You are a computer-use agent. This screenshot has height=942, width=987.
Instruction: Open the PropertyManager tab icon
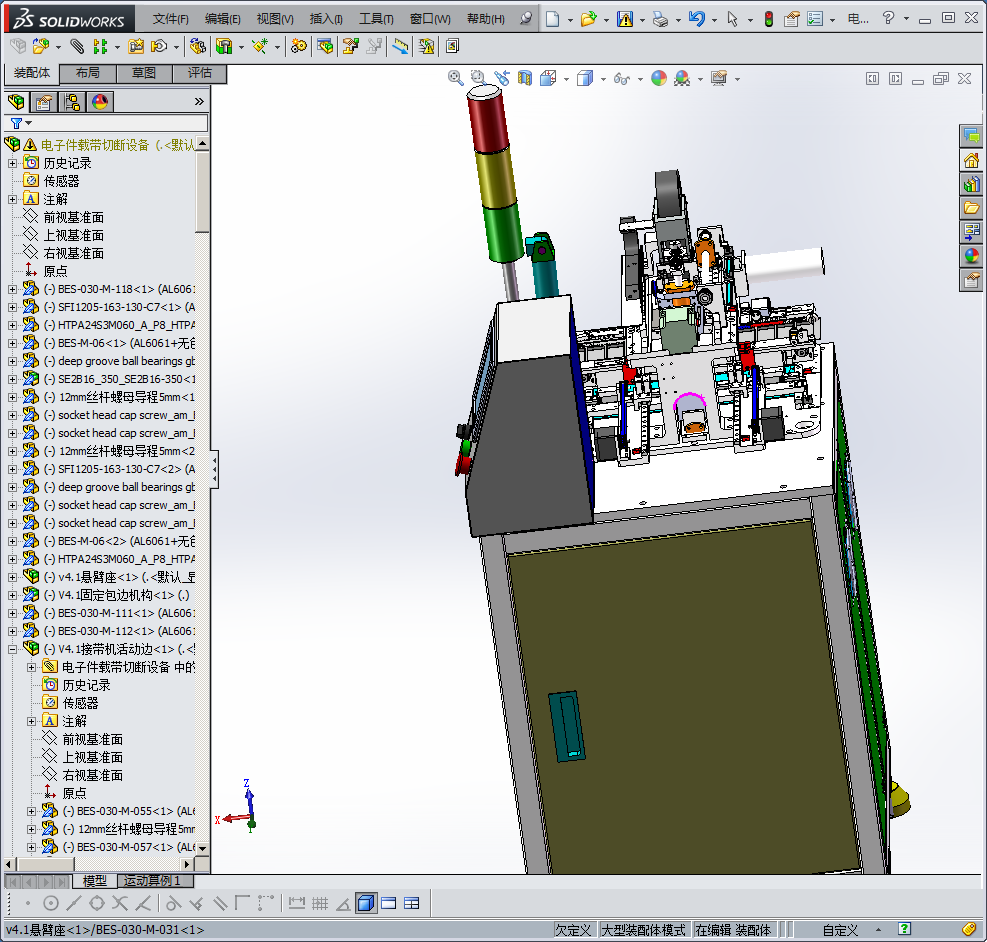[43, 101]
